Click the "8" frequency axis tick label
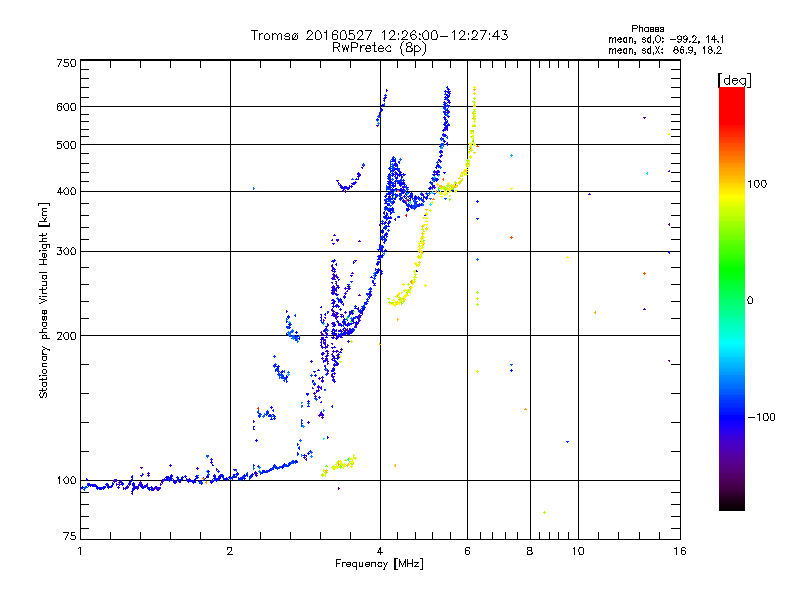The width and height of the screenshot is (800, 600). tap(530, 551)
